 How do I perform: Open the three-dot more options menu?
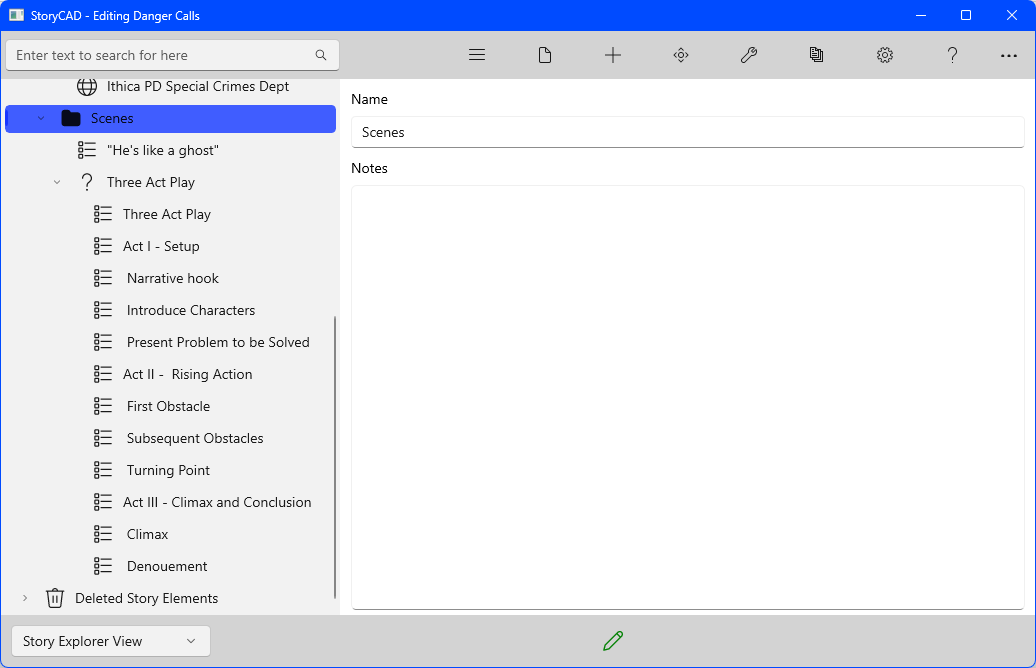[x=1009, y=56]
